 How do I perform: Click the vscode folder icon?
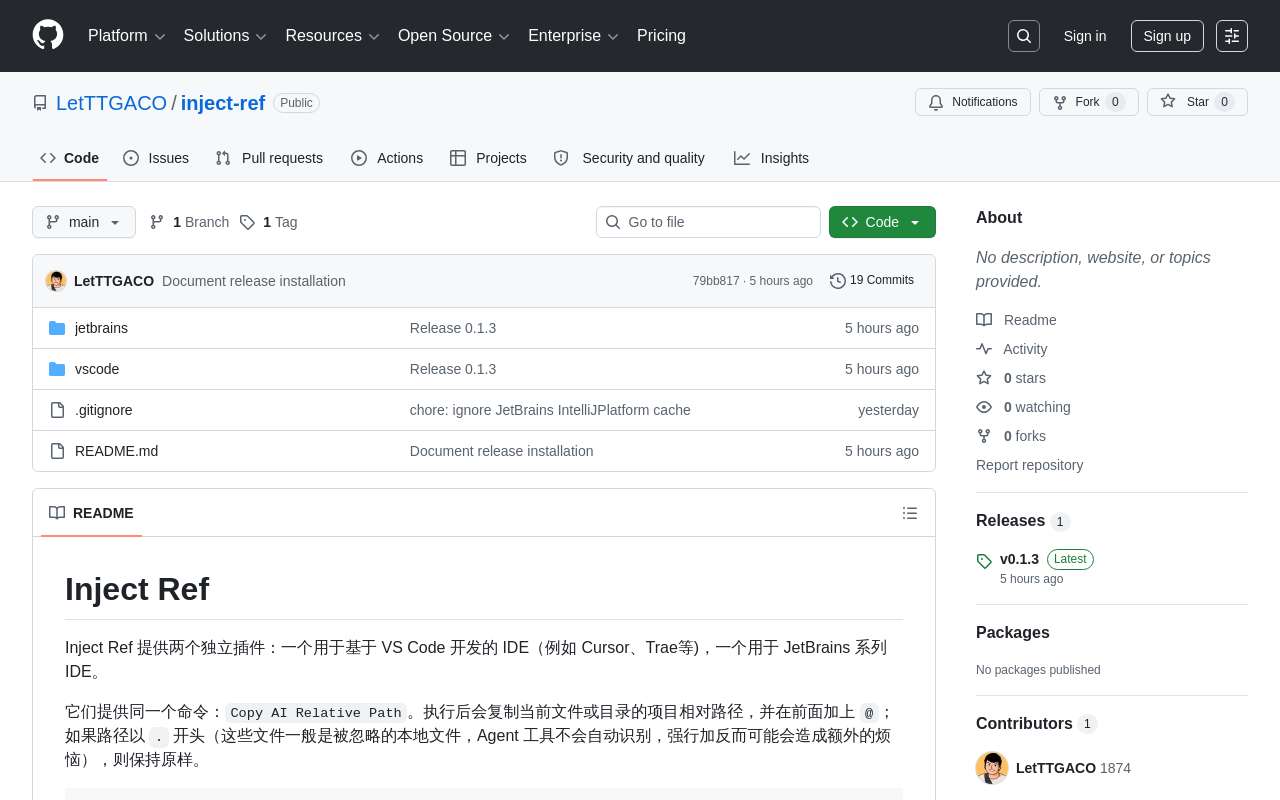tap(57, 369)
